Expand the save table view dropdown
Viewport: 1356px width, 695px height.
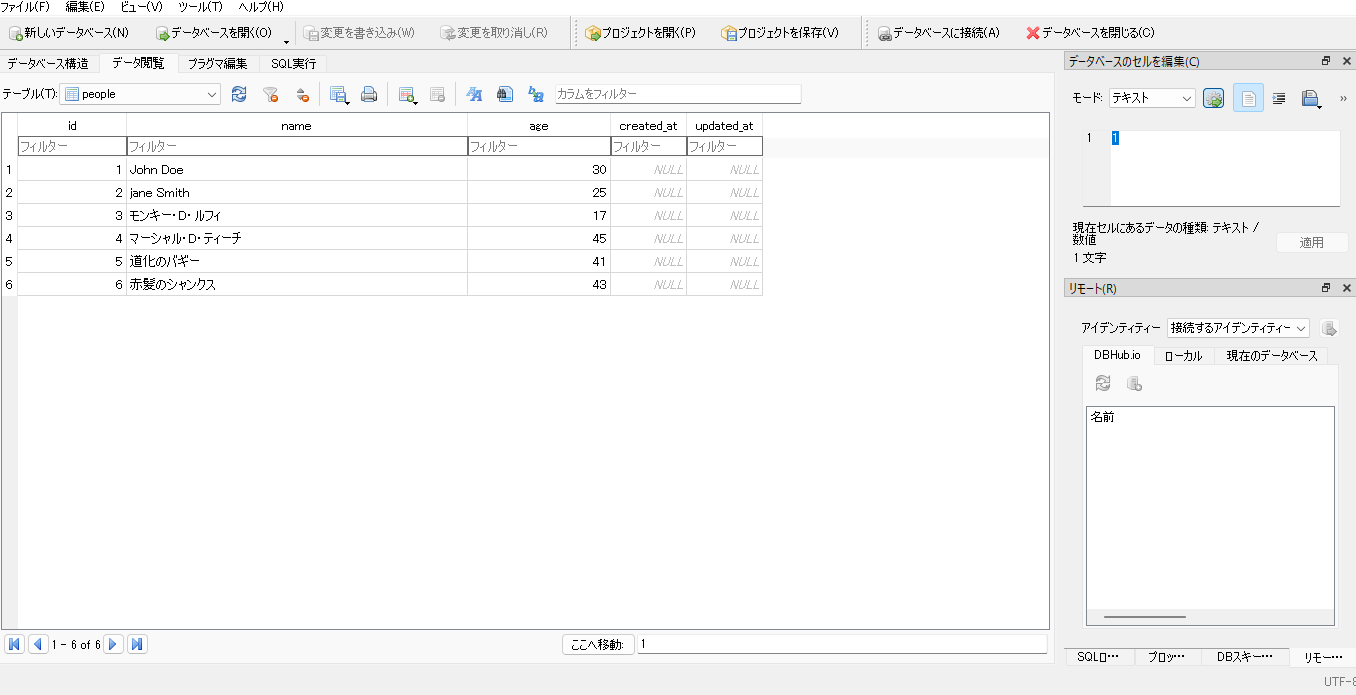346,100
